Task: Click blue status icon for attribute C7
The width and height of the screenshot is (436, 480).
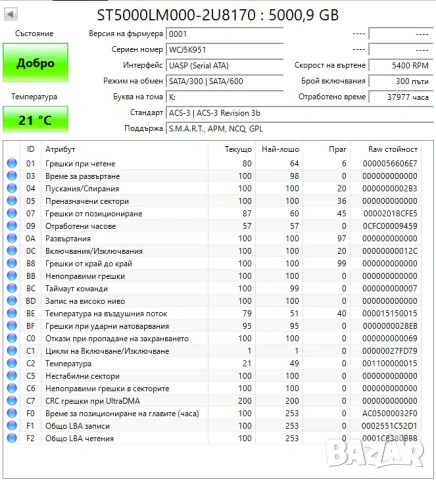Action: coord(12,401)
